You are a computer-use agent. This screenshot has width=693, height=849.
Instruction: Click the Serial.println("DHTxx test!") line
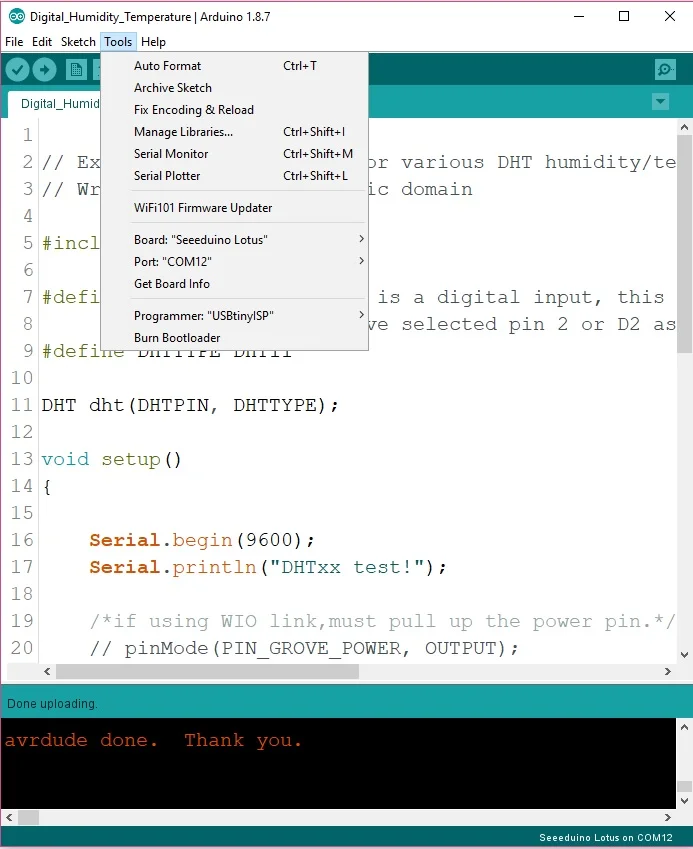(x=268, y=567)
